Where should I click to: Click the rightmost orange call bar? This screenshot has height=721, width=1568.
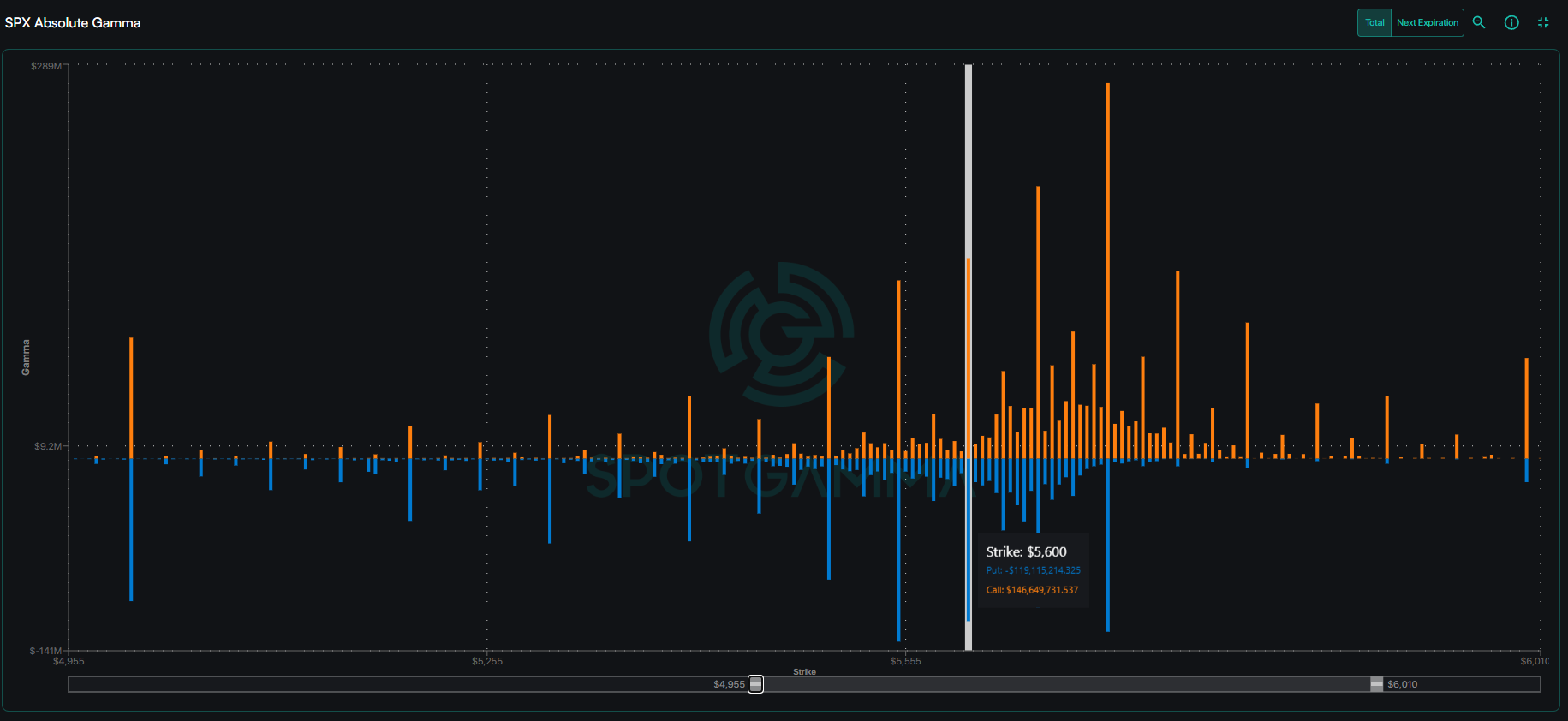(1526, 407)
